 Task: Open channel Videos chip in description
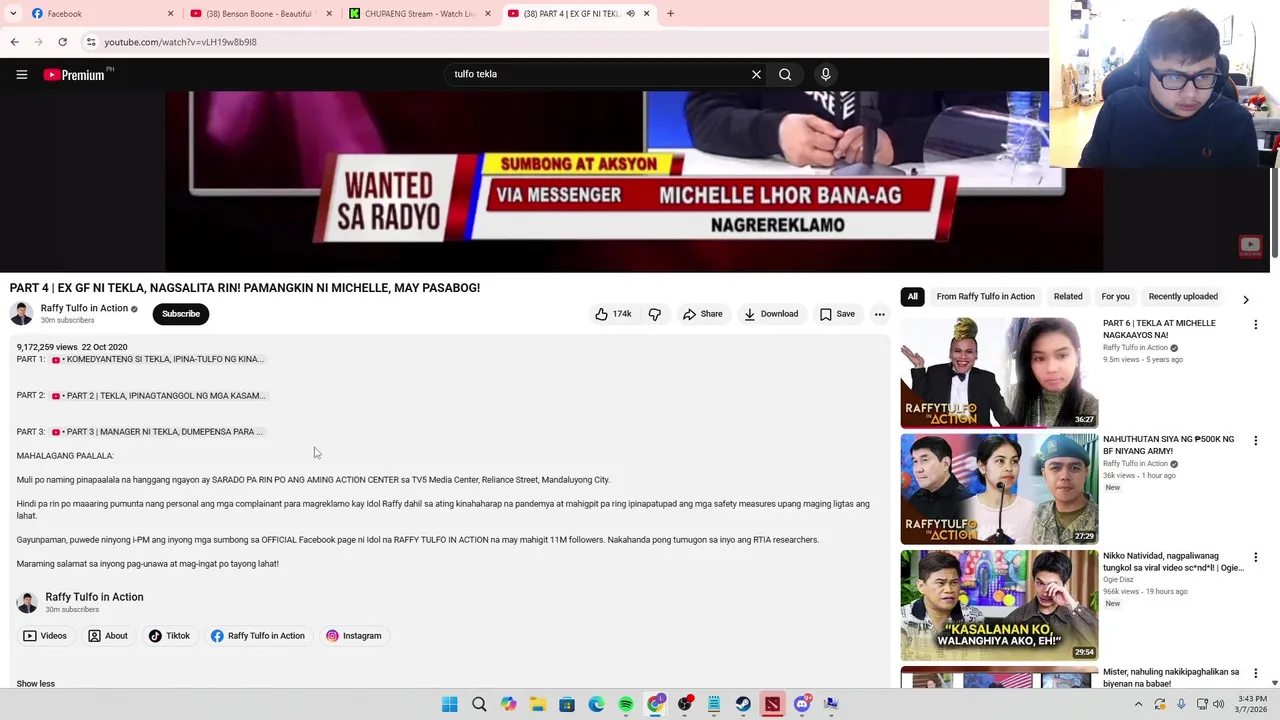point(45,636)
